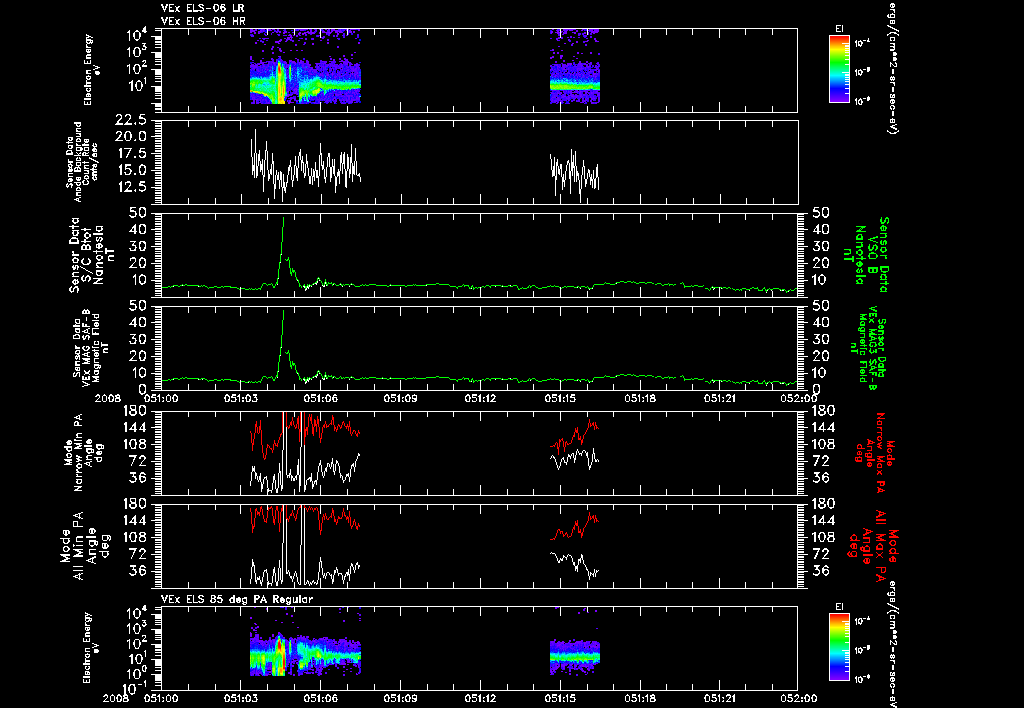1024x708 pixels.
Task: Click the '051:18' time tick on bottom axis
Action: click(640, 698)
